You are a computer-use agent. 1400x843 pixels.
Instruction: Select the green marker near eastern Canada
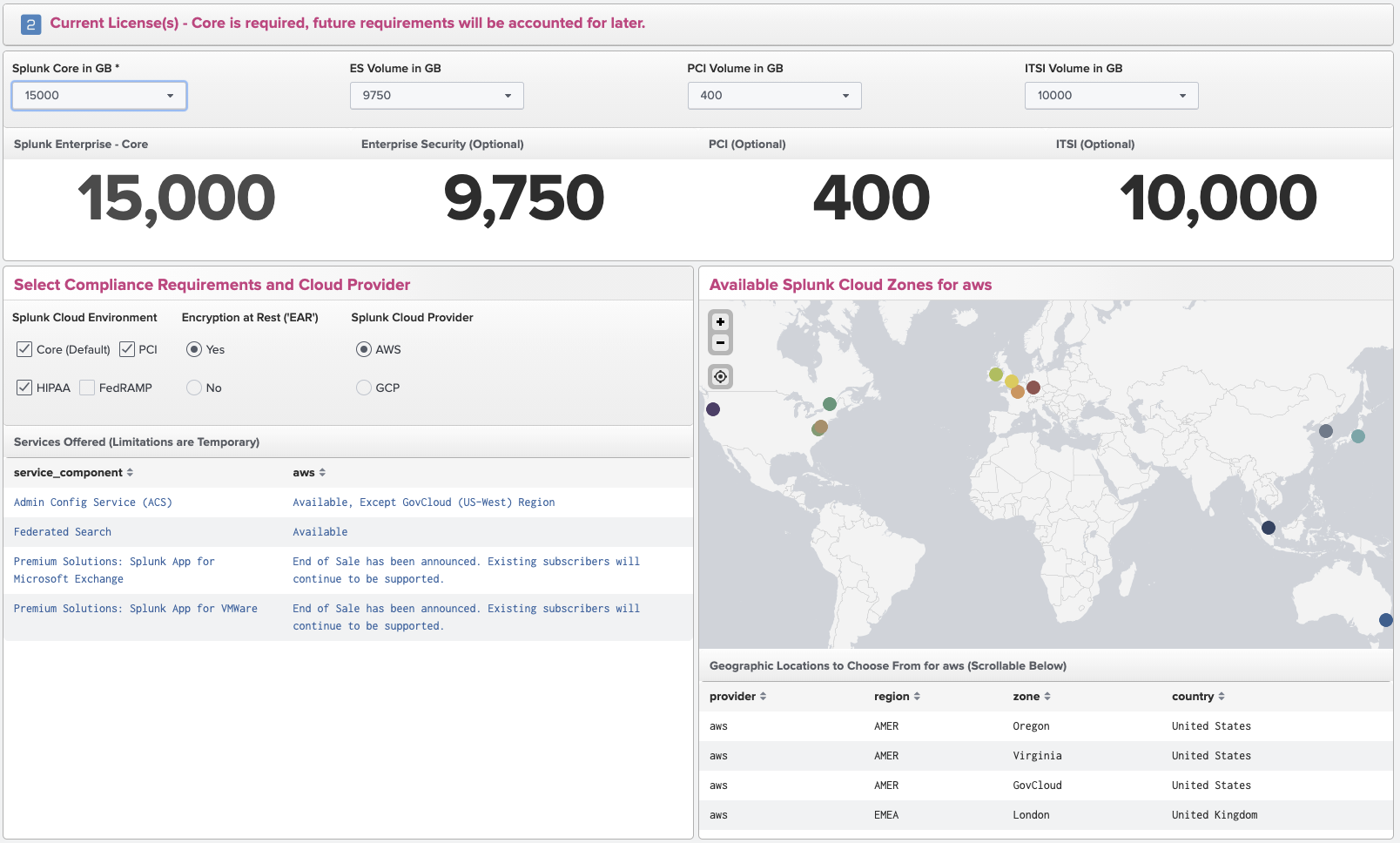pos(830,404)
